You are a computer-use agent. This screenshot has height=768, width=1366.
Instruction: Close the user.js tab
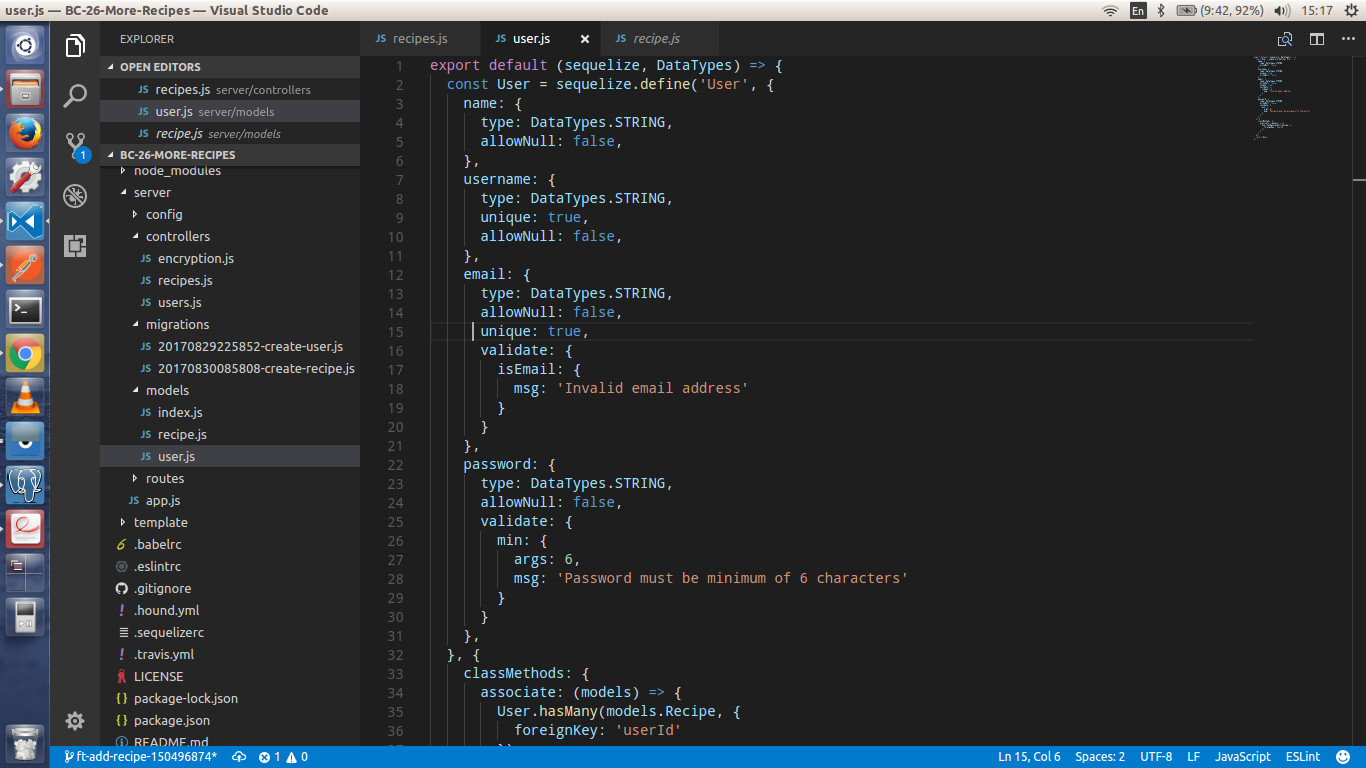[x=585, y=39]
